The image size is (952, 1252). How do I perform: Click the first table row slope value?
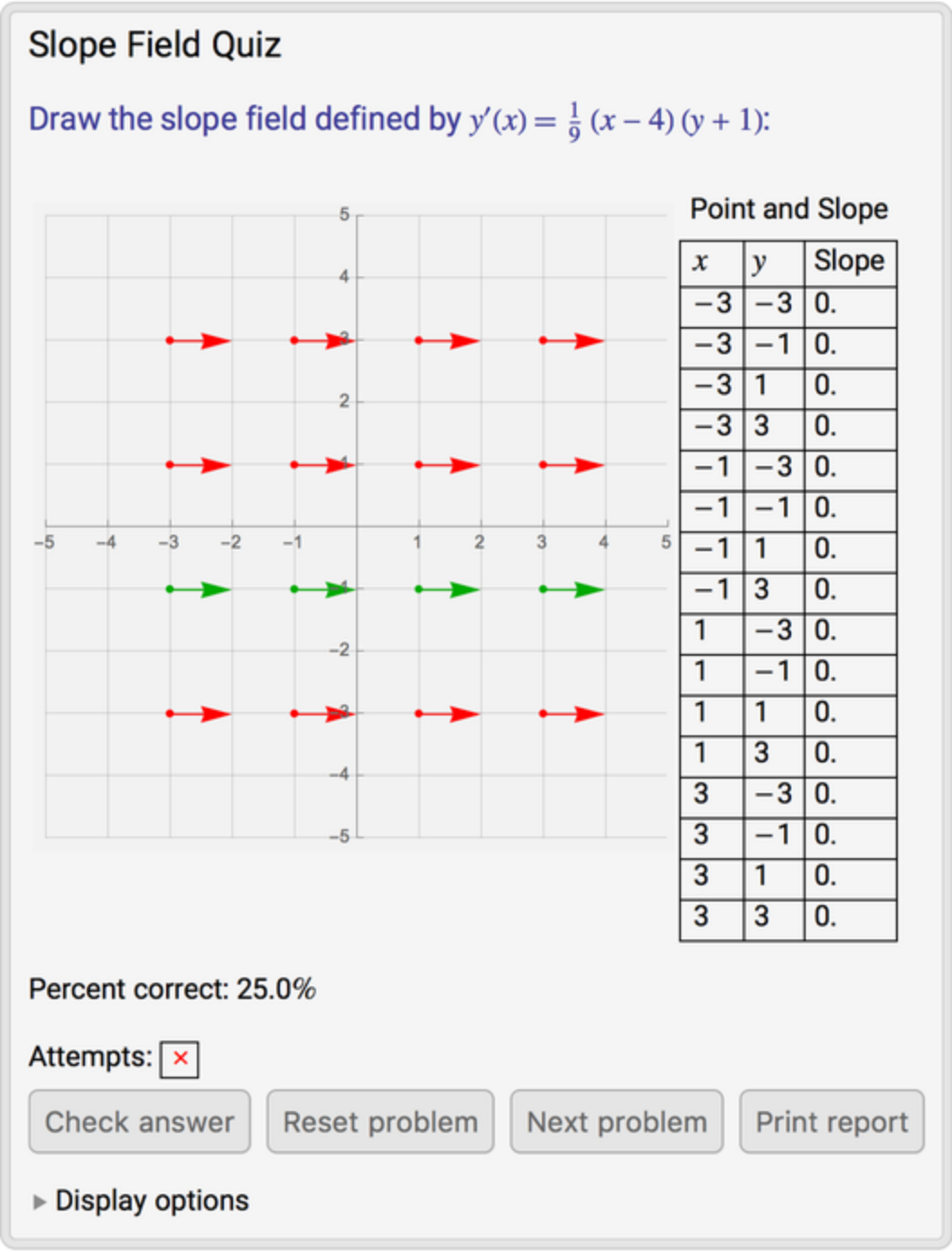point(849,304)
